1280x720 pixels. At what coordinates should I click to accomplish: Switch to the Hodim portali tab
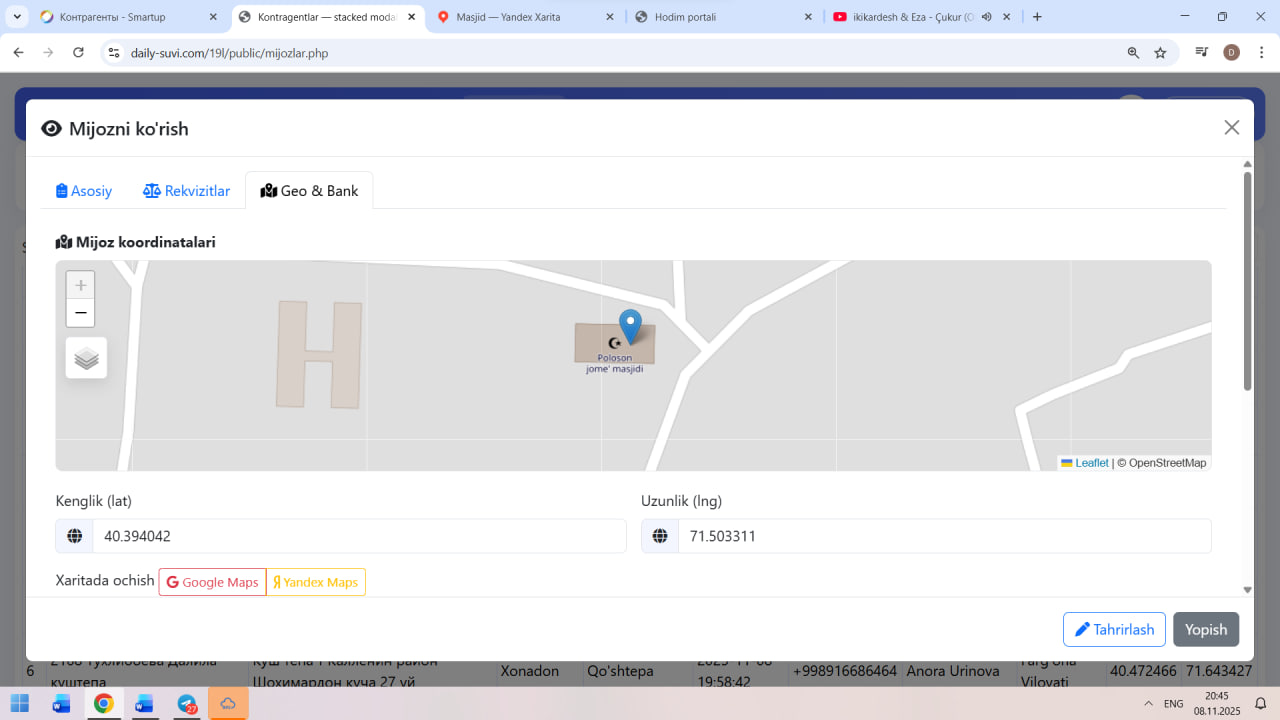725,17
